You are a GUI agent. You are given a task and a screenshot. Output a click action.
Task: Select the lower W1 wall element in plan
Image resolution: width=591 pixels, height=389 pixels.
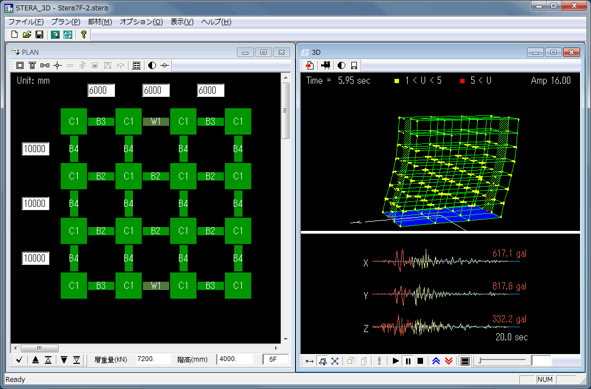[x=156, y=286]
